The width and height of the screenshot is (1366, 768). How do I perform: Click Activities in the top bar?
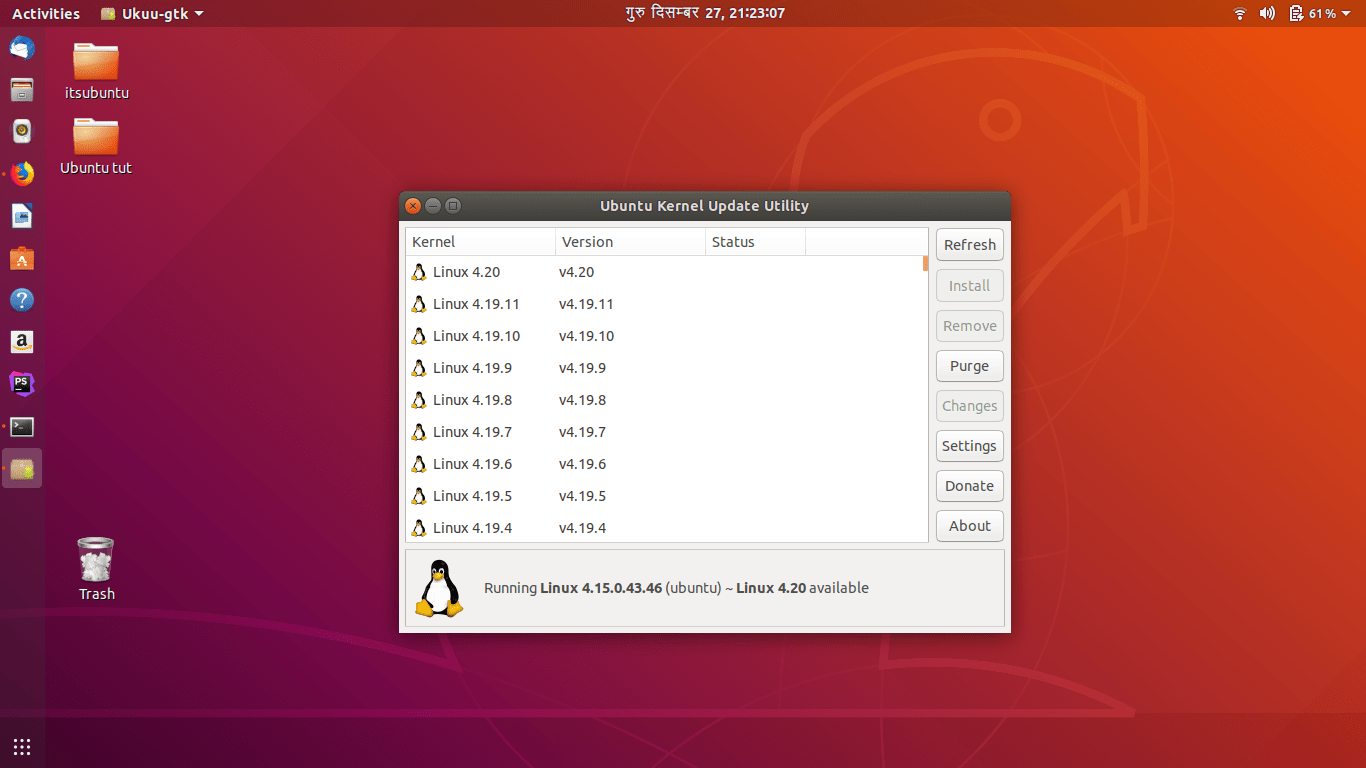point(45,13)
